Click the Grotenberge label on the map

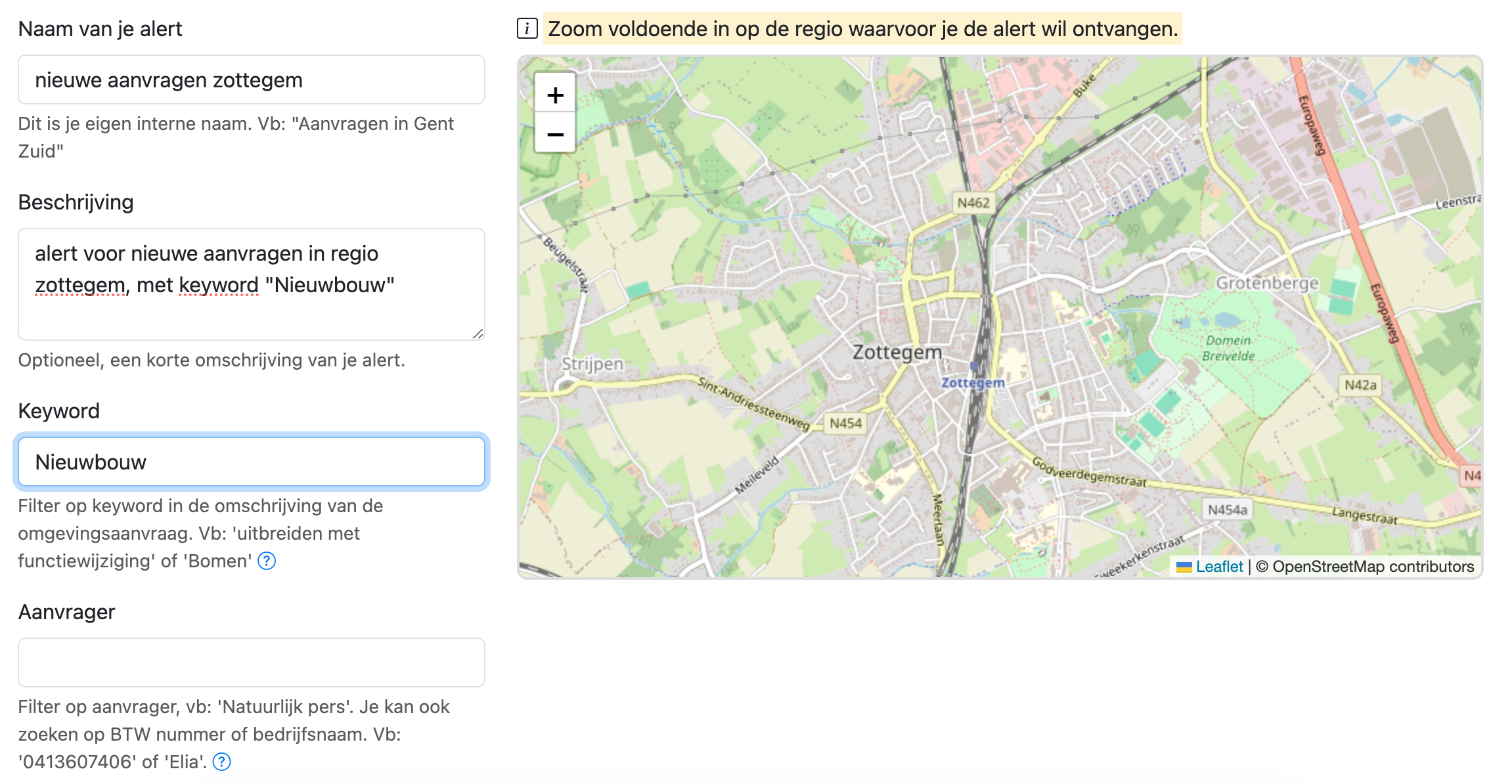tap(1267, 284)
